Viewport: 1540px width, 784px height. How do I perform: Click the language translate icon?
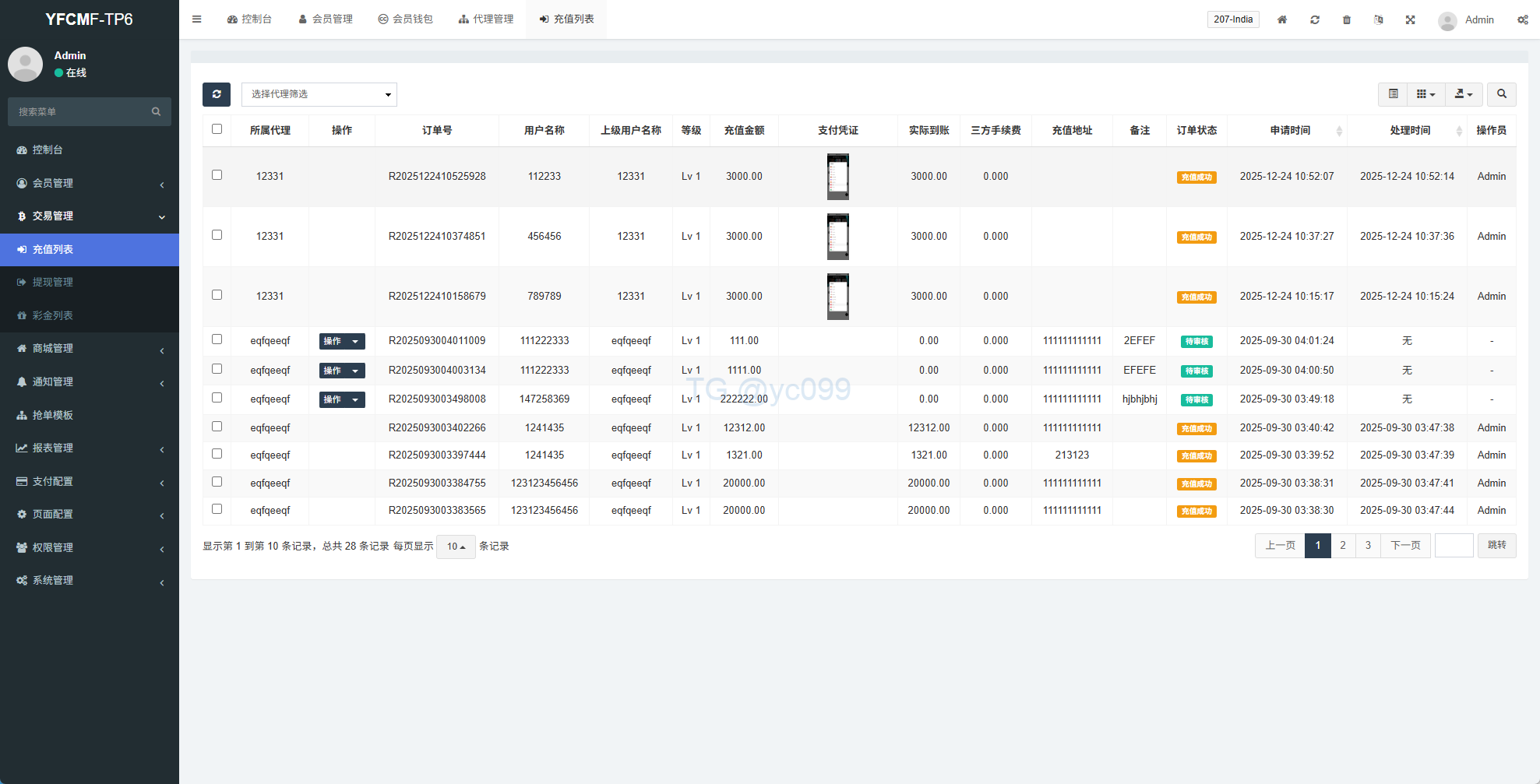[1378, 19]
